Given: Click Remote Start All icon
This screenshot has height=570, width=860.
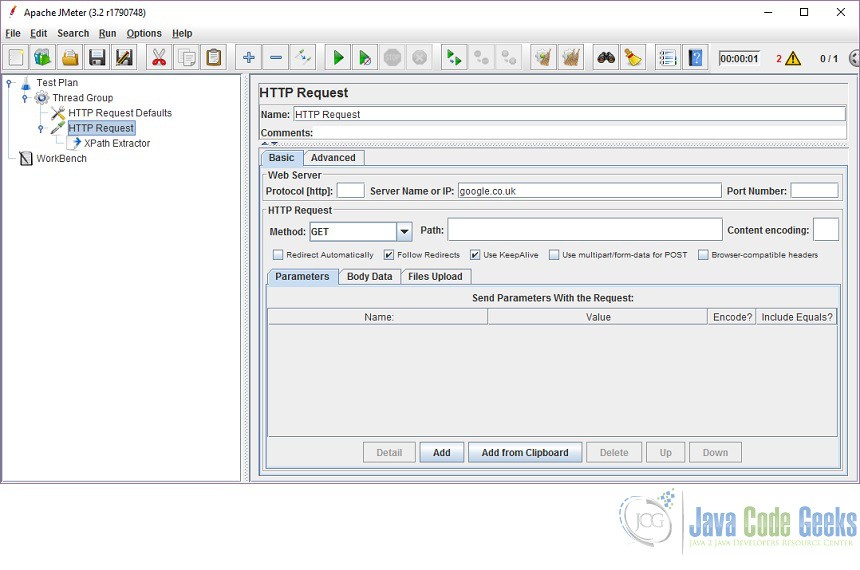Looking at the screenshot, I should tap(454, 57).
